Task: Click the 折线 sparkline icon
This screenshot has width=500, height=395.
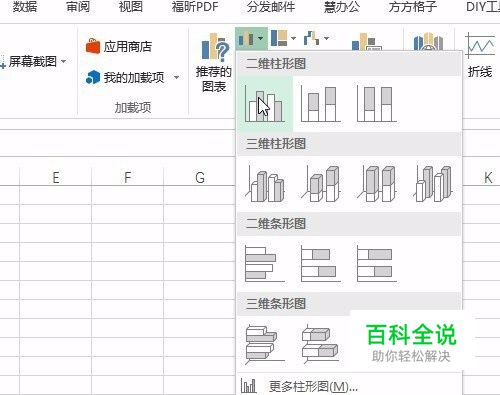Action: (x=480, y=55)
